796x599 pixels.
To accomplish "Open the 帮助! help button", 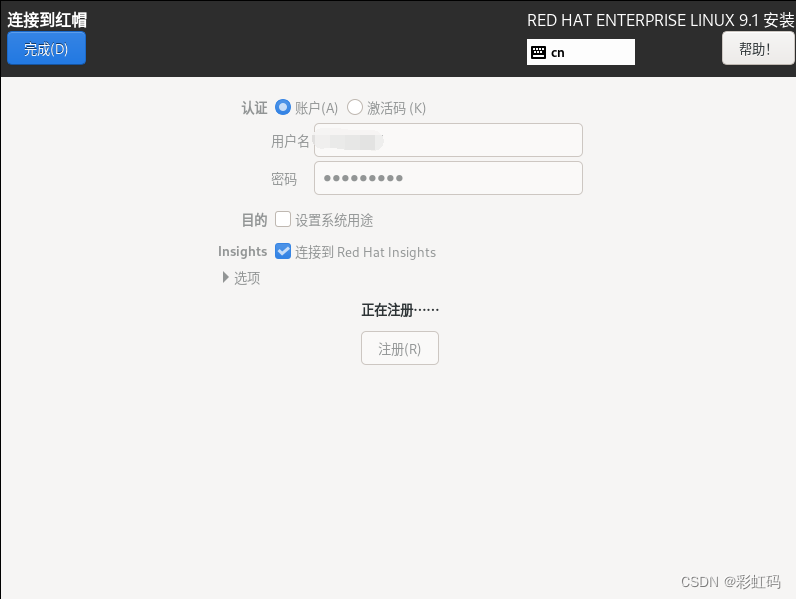I will tap(758, 49).
